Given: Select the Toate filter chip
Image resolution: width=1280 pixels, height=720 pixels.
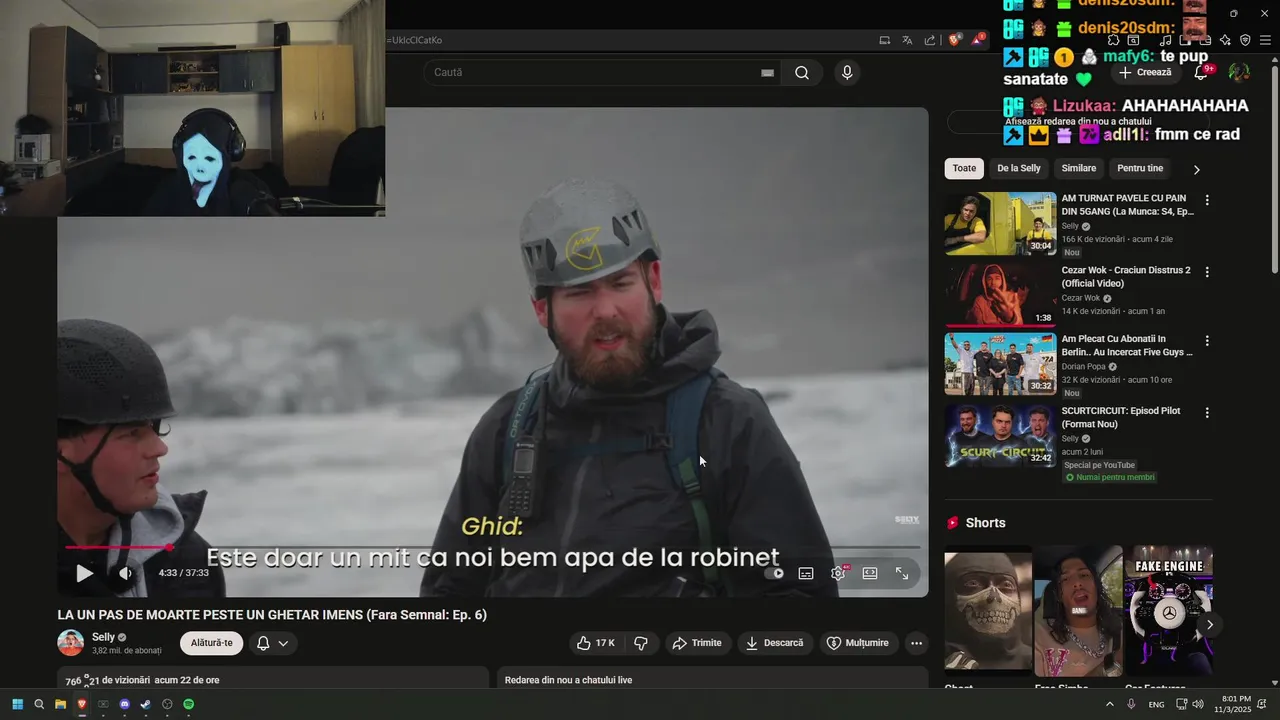Looking at the screenshot, I should (x=964, y=168).
